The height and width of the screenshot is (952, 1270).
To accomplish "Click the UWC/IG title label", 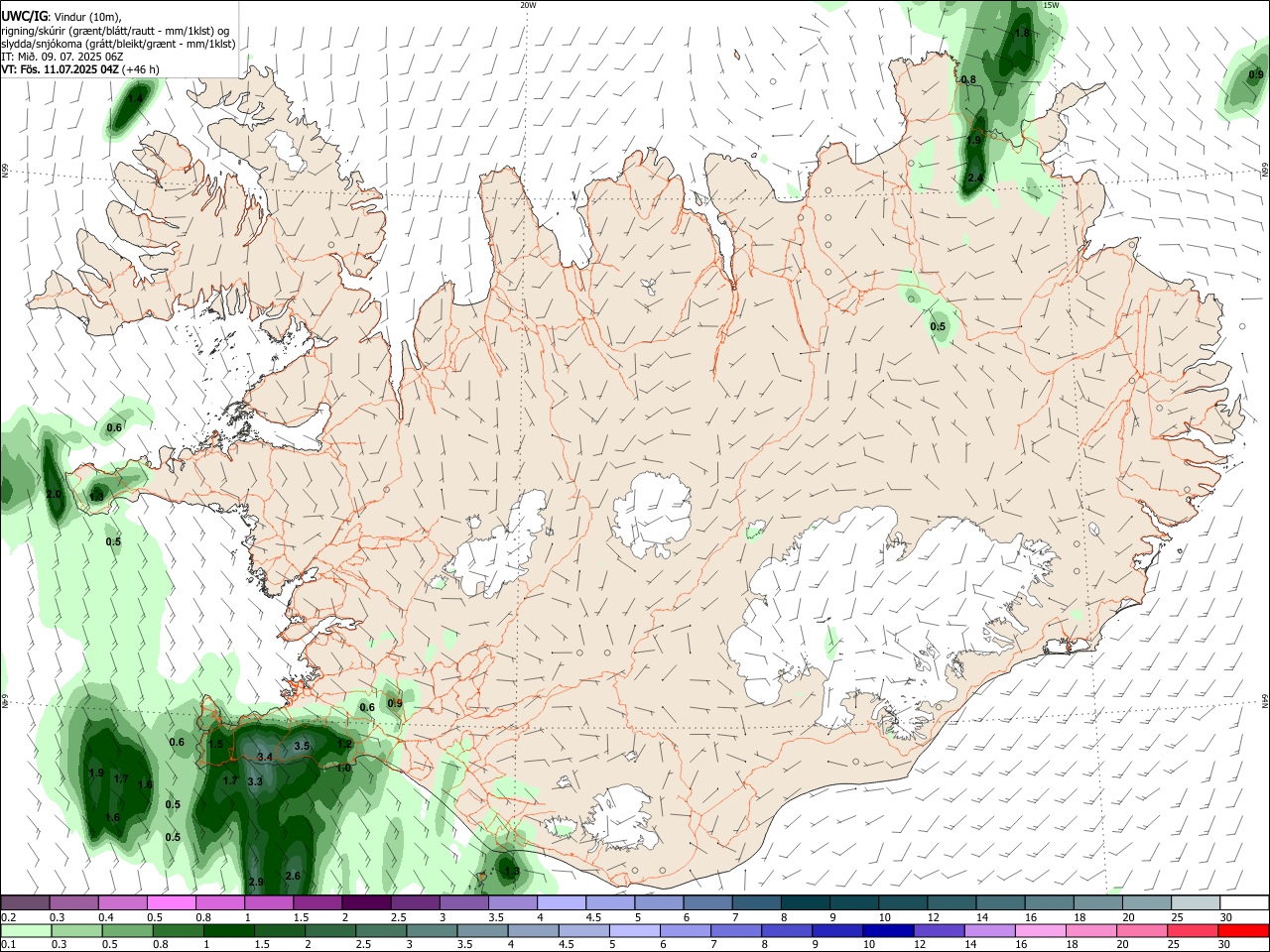I will [x=24, y=17].
